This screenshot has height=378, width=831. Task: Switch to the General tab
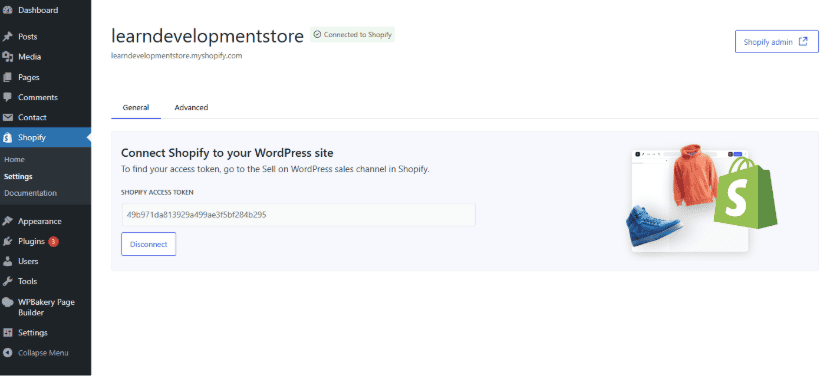click(x=136, y=108)
